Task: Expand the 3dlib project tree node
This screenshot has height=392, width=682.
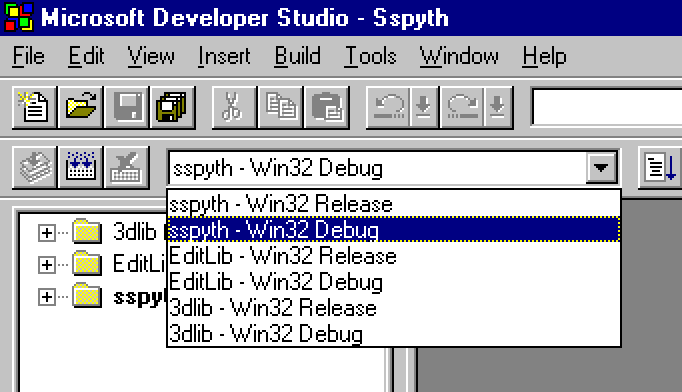Action: (x=47, y=233)
